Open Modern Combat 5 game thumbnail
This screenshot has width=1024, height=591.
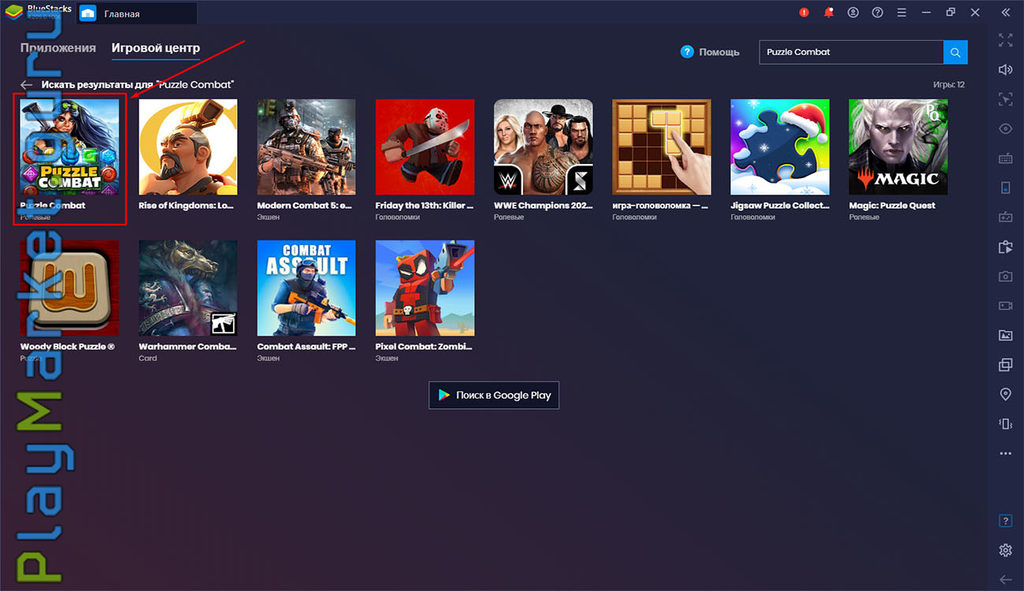[x=306, y=147]
